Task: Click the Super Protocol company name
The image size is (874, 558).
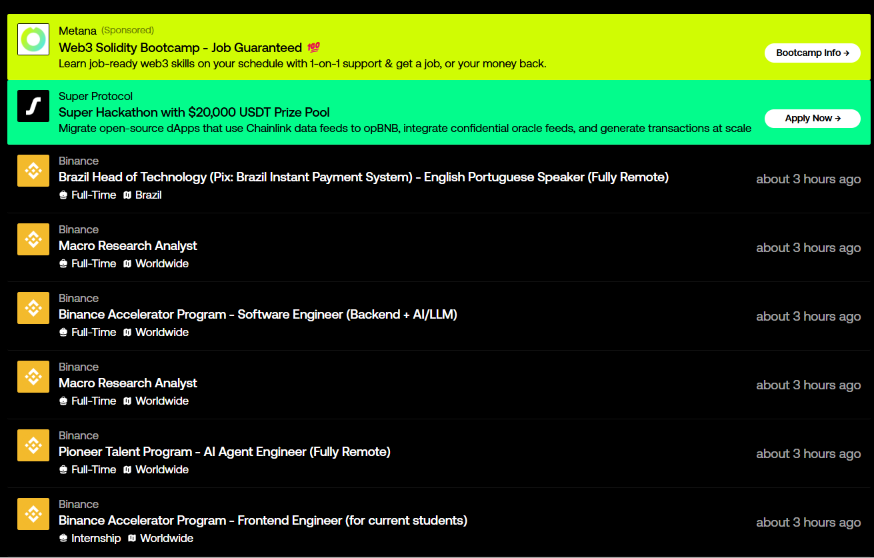Action: (95, 96)
